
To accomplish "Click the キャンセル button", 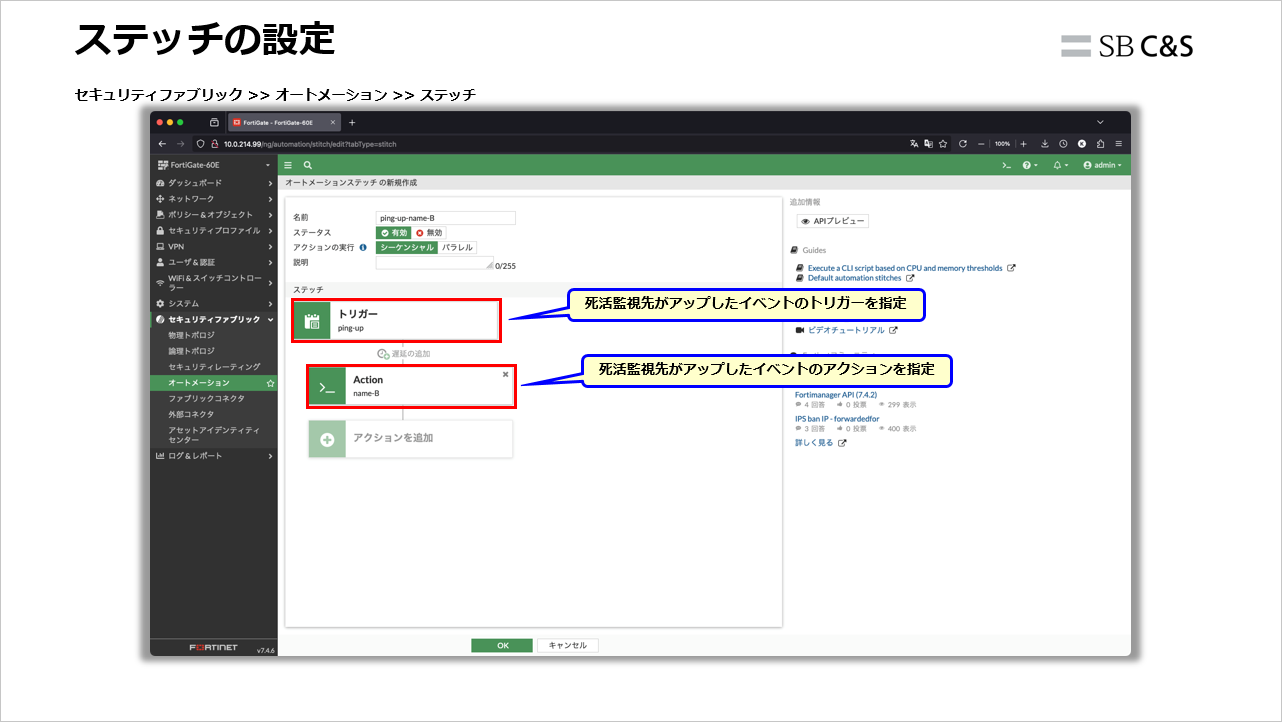I will click(x=568, y=646).
